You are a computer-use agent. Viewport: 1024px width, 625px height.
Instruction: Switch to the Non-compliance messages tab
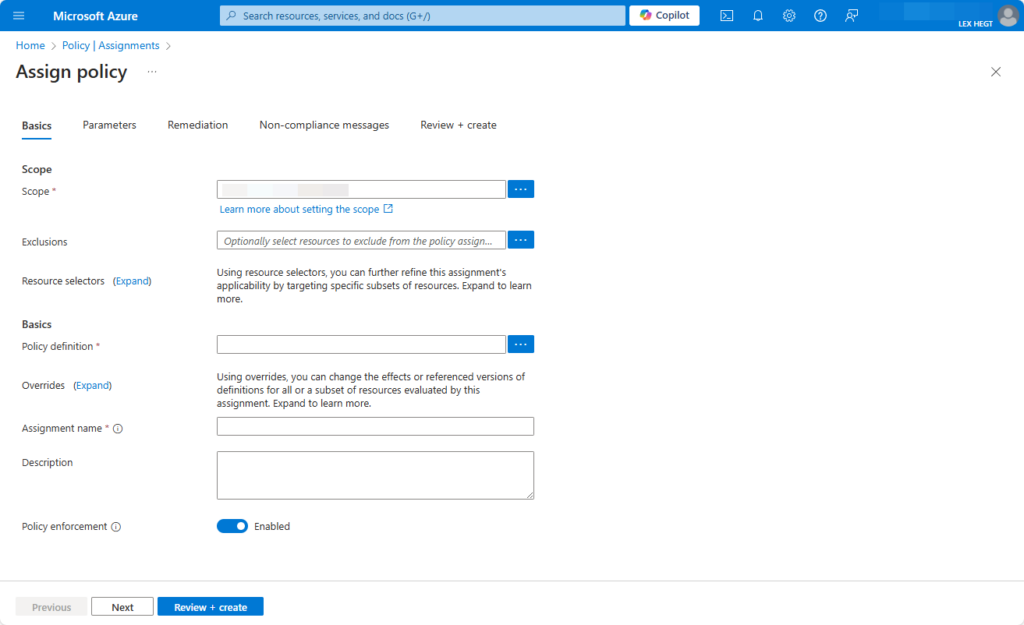324,125
